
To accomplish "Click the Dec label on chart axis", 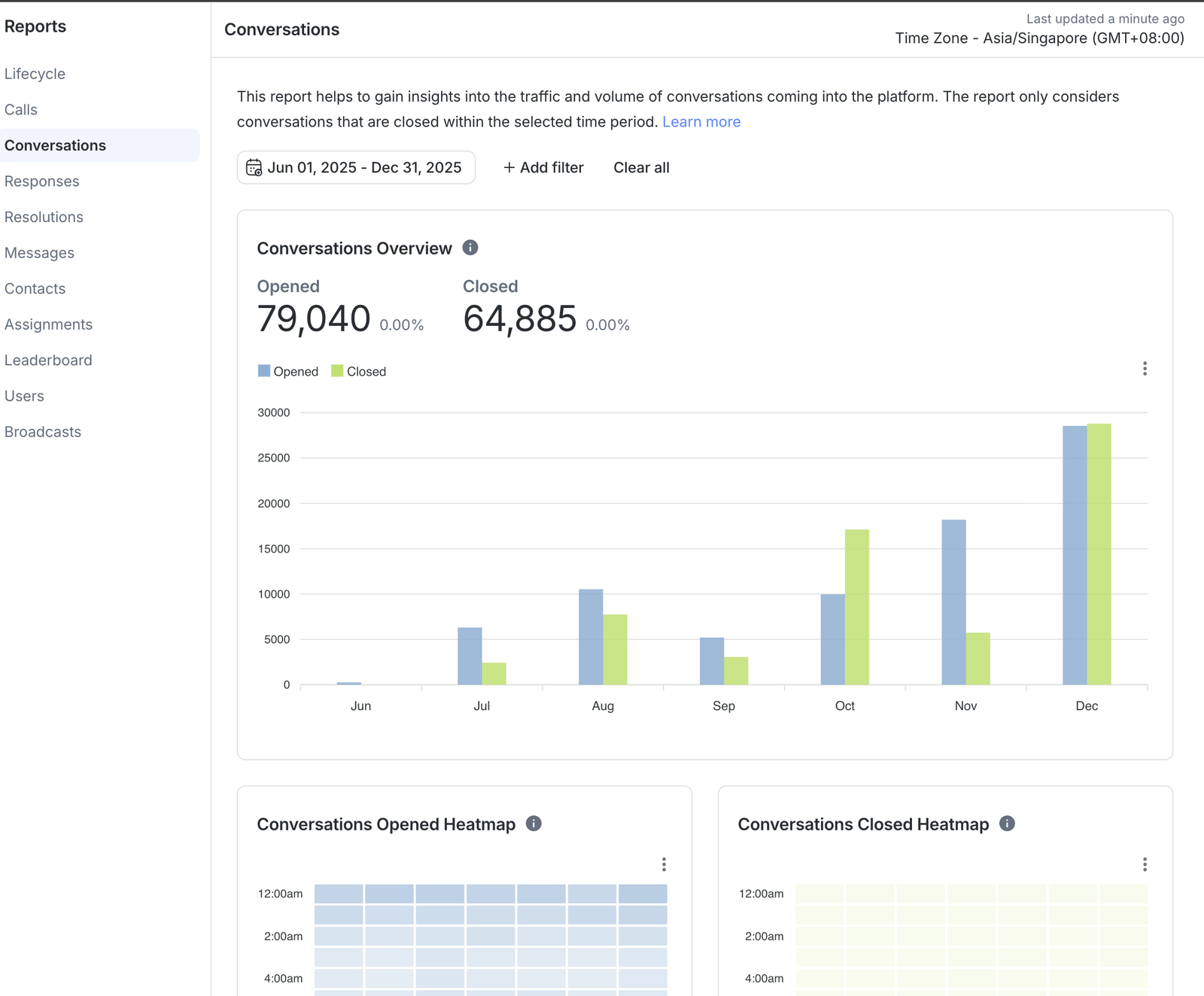I will (1087, 706).
